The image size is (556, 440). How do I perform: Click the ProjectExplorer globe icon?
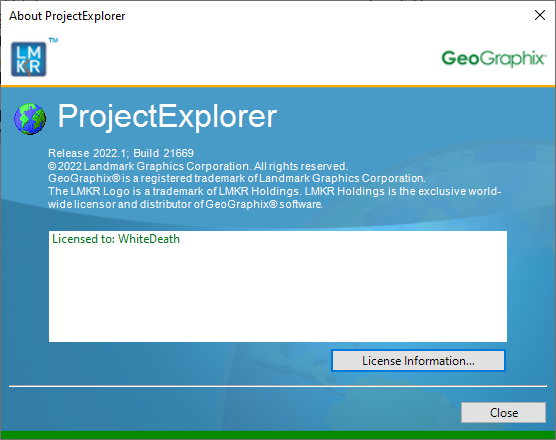point(30,119)
